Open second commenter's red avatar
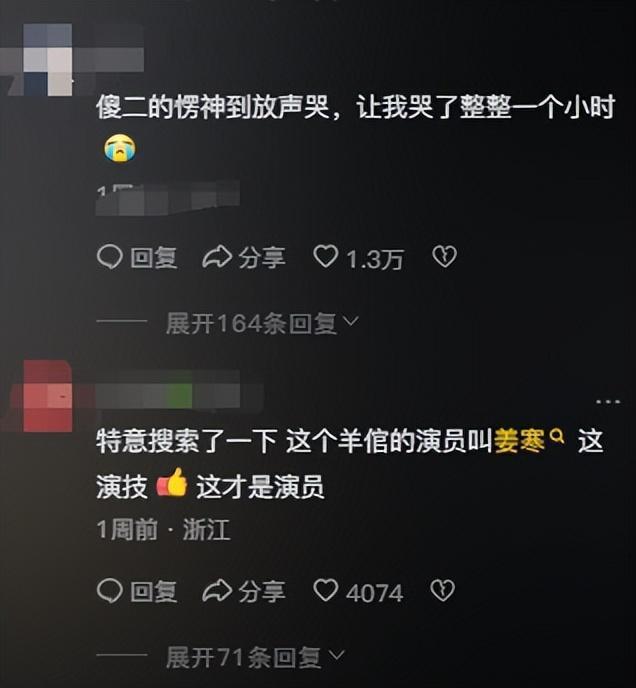Screen dimensions: 636x688 pos(47,396)
